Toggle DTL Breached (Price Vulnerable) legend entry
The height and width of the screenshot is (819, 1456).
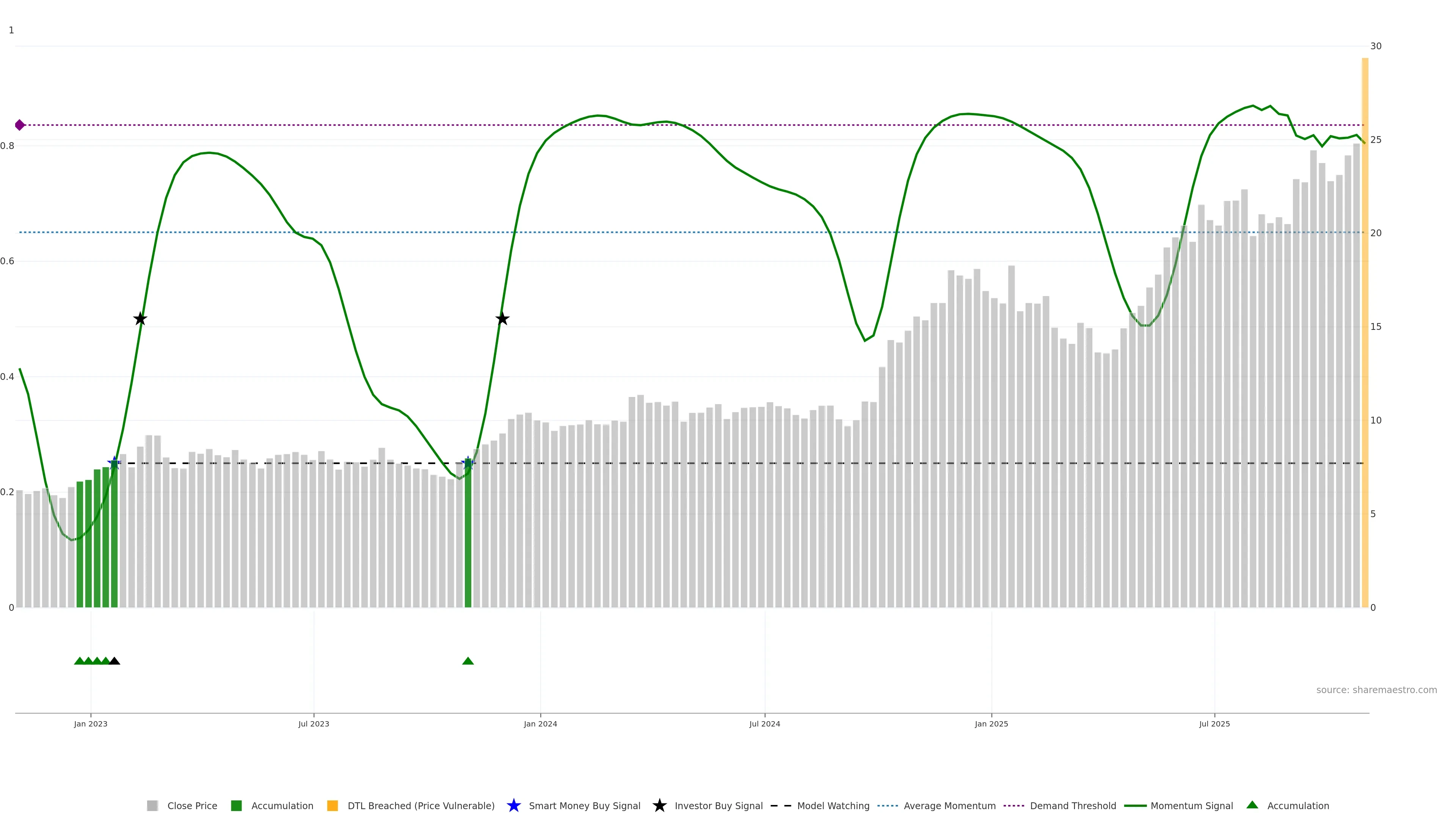point(420,805)
